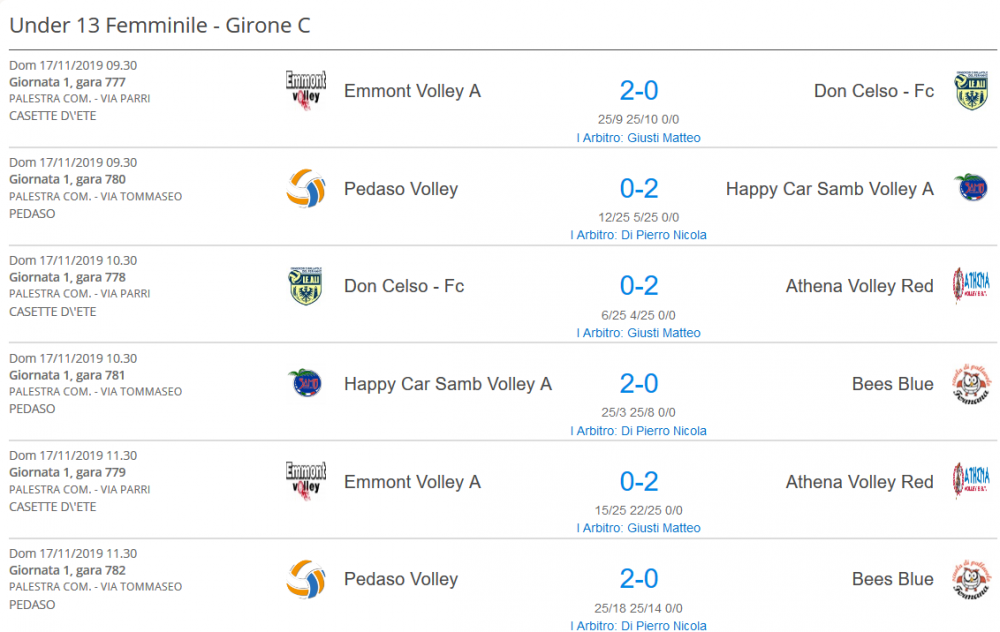Click Don Celso crest in gara 777 row
The width and height of the screenshot is (1000, 632).
tap(971, 91)
